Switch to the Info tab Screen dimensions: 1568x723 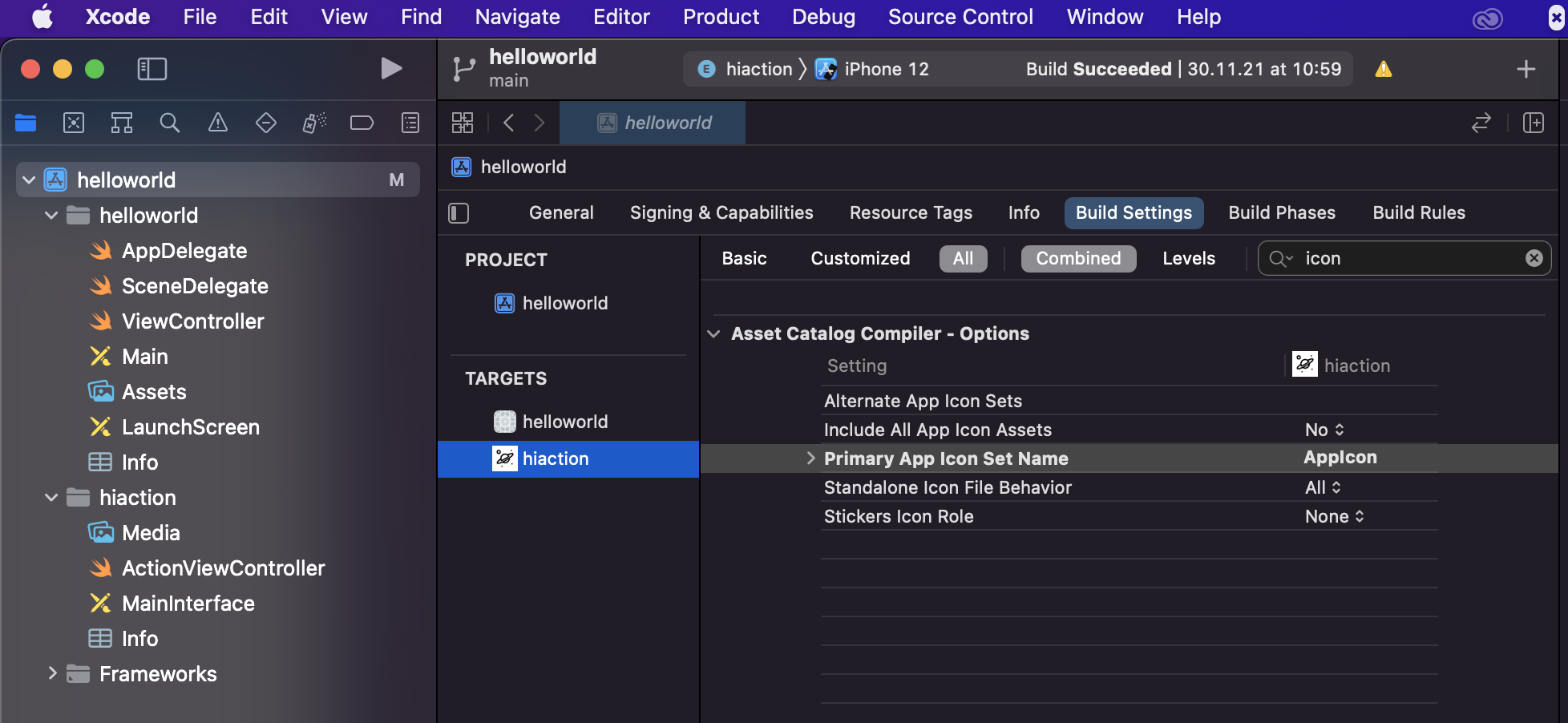(1024, 212)
